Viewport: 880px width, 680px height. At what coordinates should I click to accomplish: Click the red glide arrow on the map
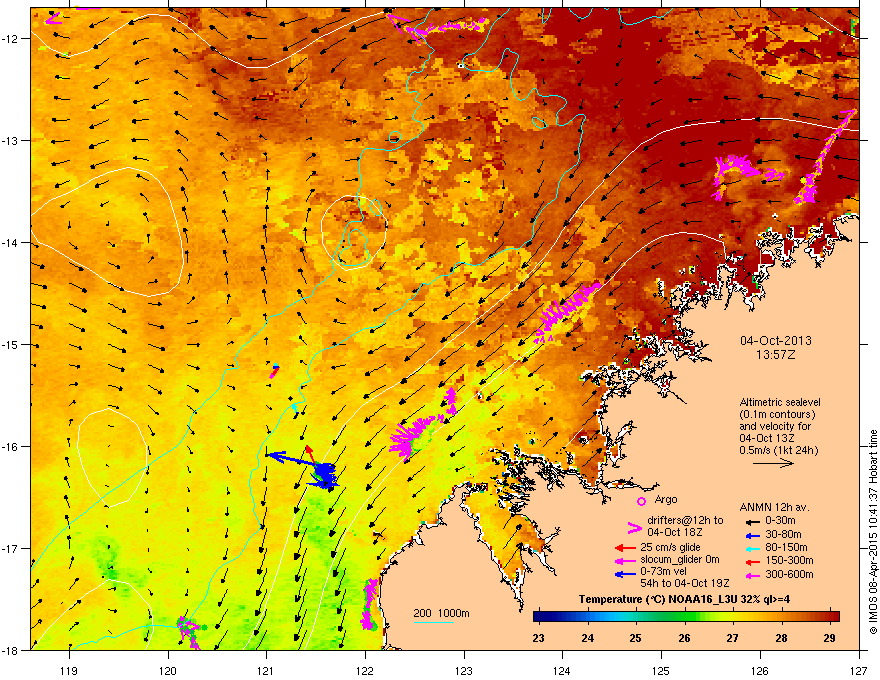tap(310, 455)
